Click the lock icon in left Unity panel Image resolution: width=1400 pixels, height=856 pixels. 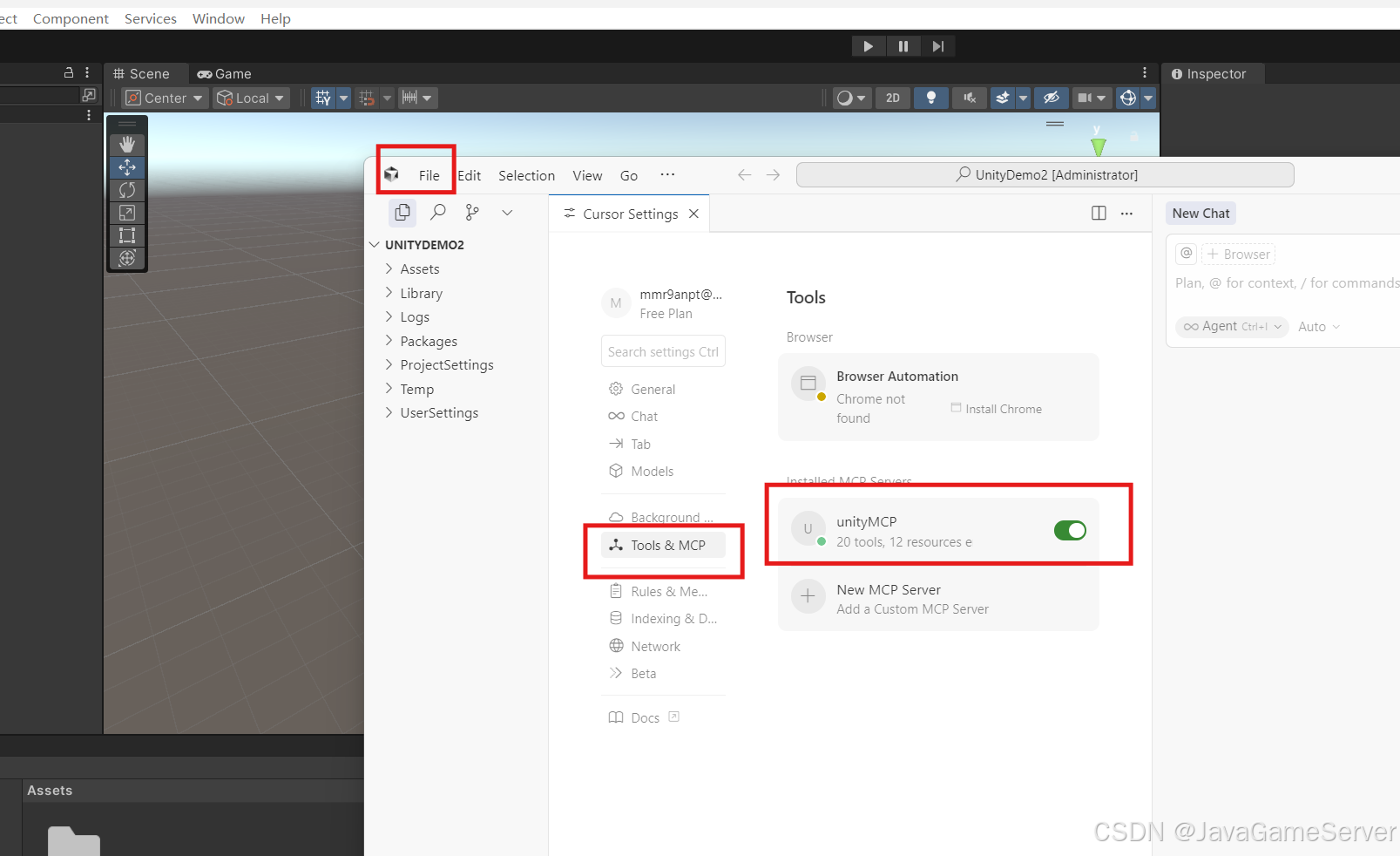(x=69, y=72)
